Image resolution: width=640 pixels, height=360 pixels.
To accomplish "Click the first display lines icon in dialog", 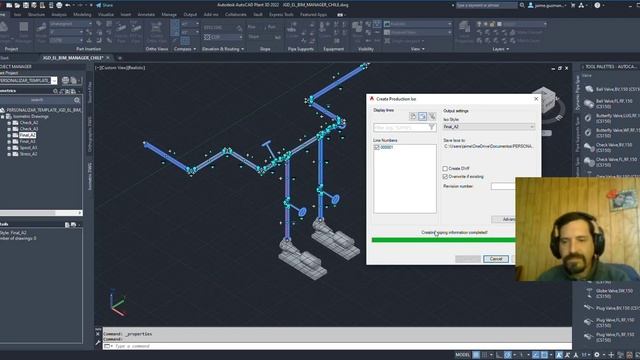I will [413, 117].
